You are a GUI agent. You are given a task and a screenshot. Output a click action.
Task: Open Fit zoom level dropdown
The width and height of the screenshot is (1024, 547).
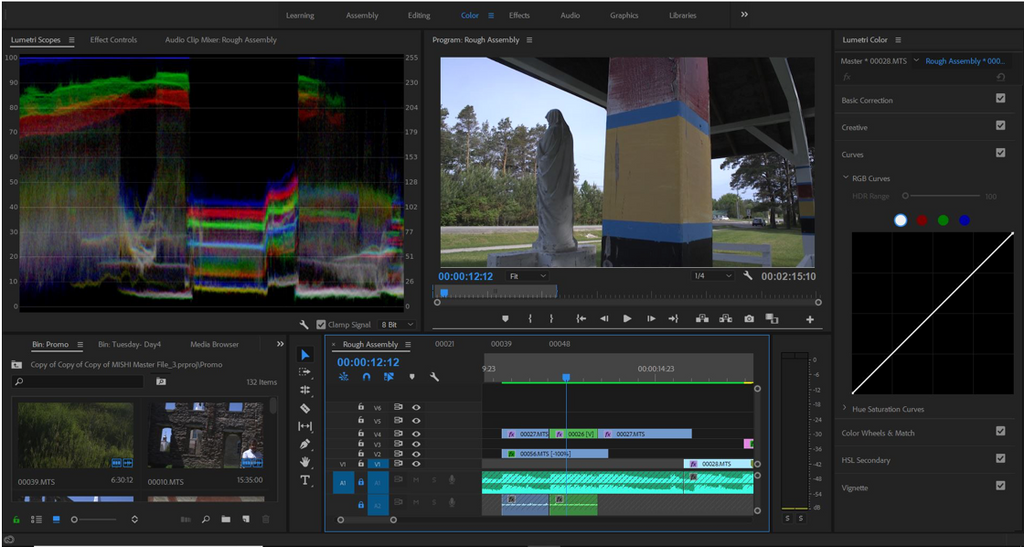tap(528, 276)
